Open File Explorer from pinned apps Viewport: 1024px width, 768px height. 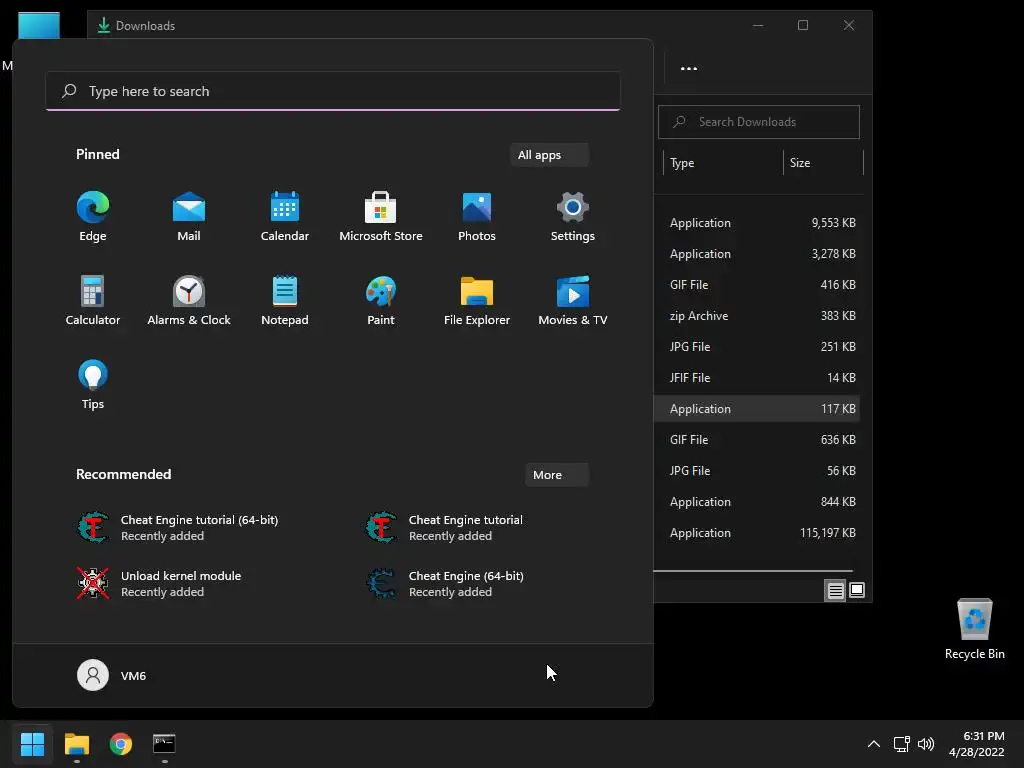477,300
